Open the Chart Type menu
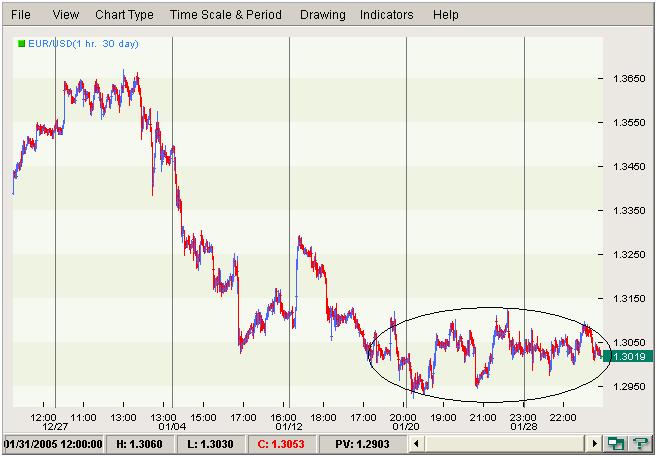 click(x=124, y=15)
